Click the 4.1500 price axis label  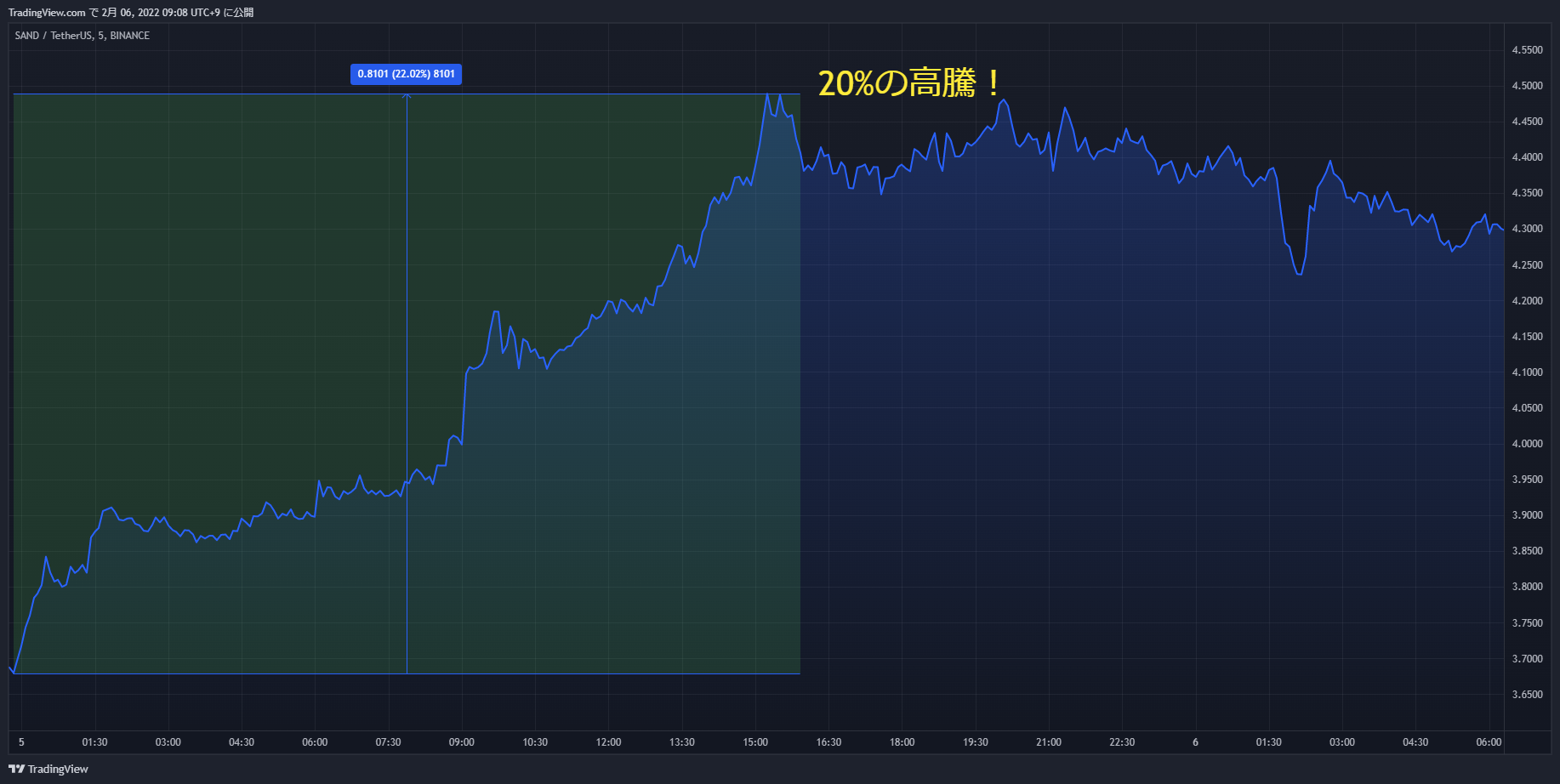click(x=1527, y=337)
